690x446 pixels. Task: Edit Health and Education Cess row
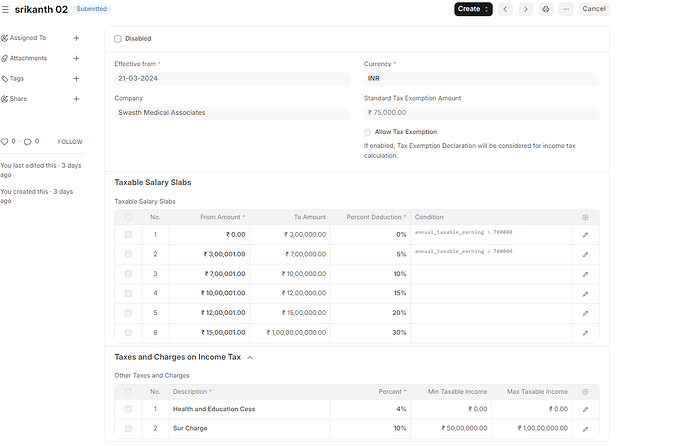pyautogui.click(x=585, y=409)
